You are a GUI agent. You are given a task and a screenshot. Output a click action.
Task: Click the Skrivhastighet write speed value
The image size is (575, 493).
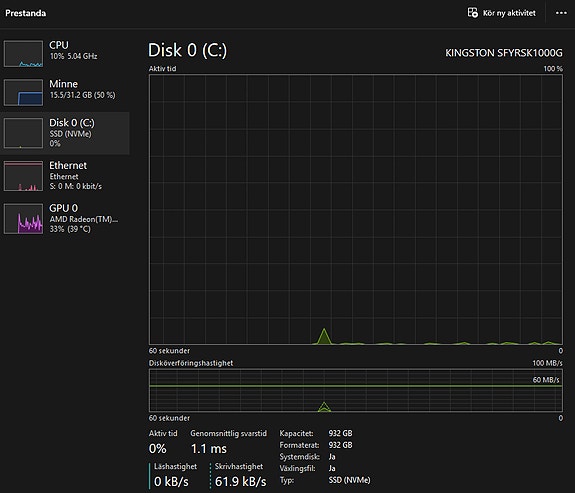pyautogui.click(x=241, y=481)
